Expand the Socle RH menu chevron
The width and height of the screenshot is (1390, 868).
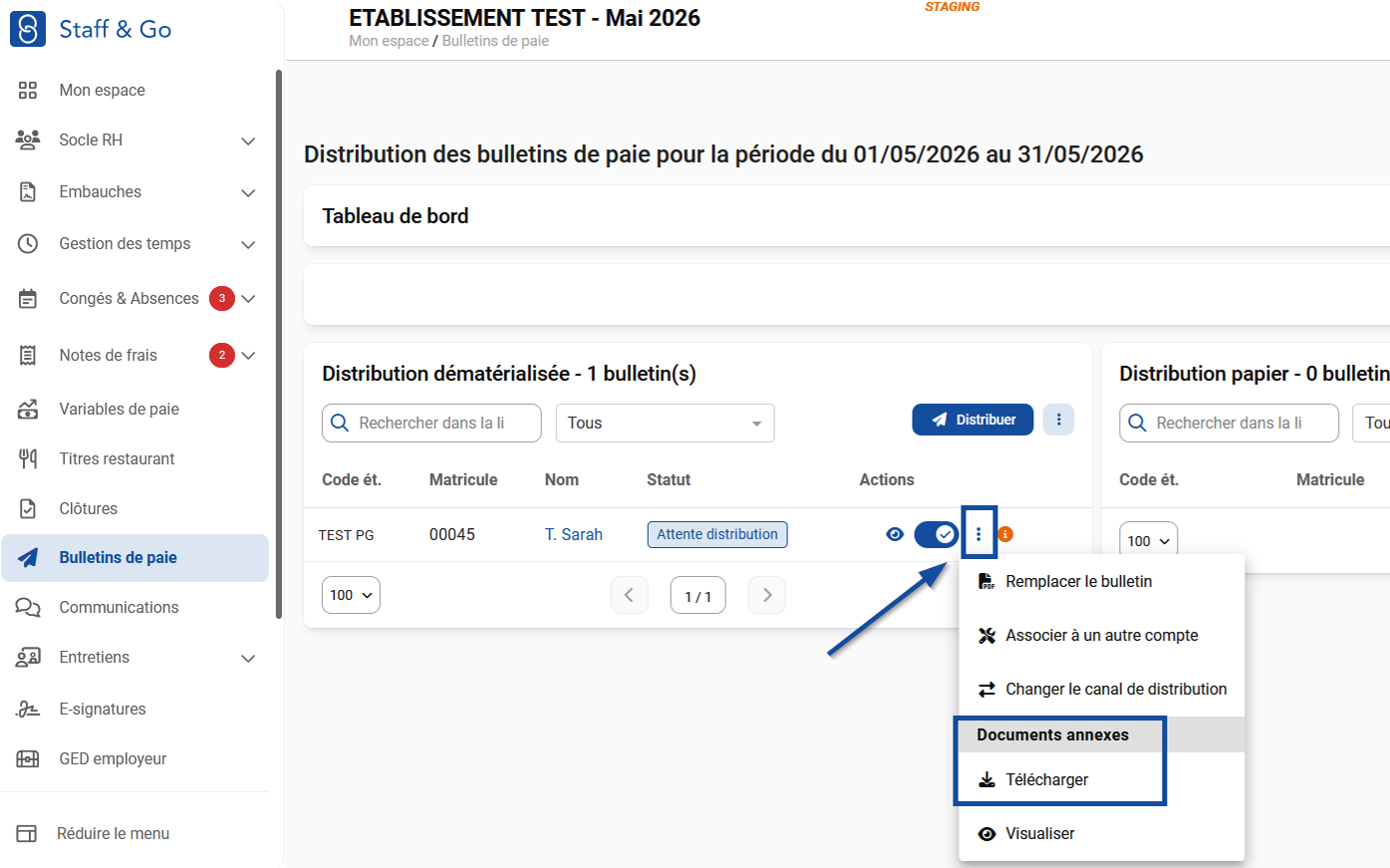coord(248,141)
